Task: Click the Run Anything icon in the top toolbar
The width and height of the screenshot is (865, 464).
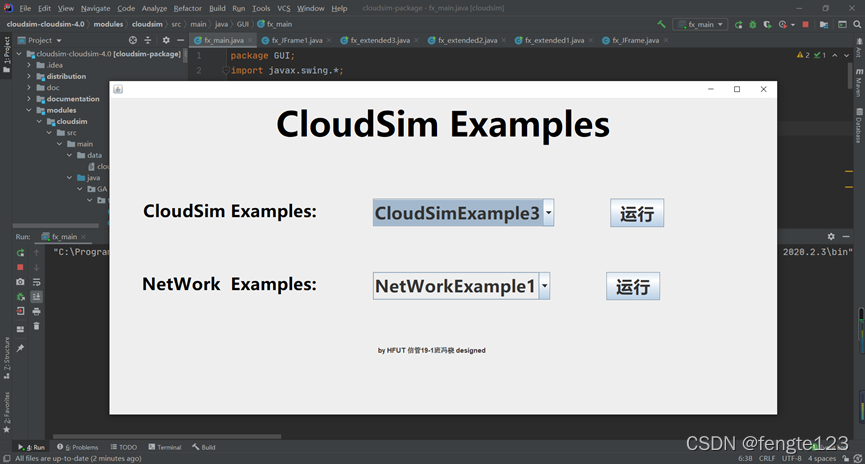Action: tap(842, 24)
